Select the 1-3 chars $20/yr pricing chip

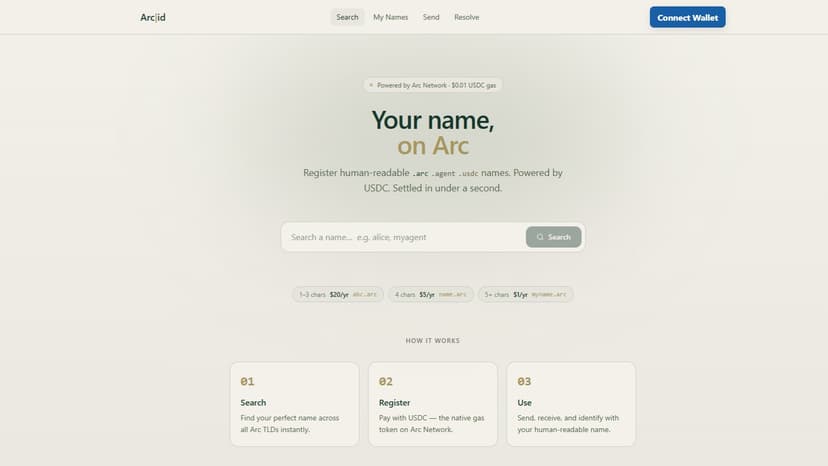337,294
